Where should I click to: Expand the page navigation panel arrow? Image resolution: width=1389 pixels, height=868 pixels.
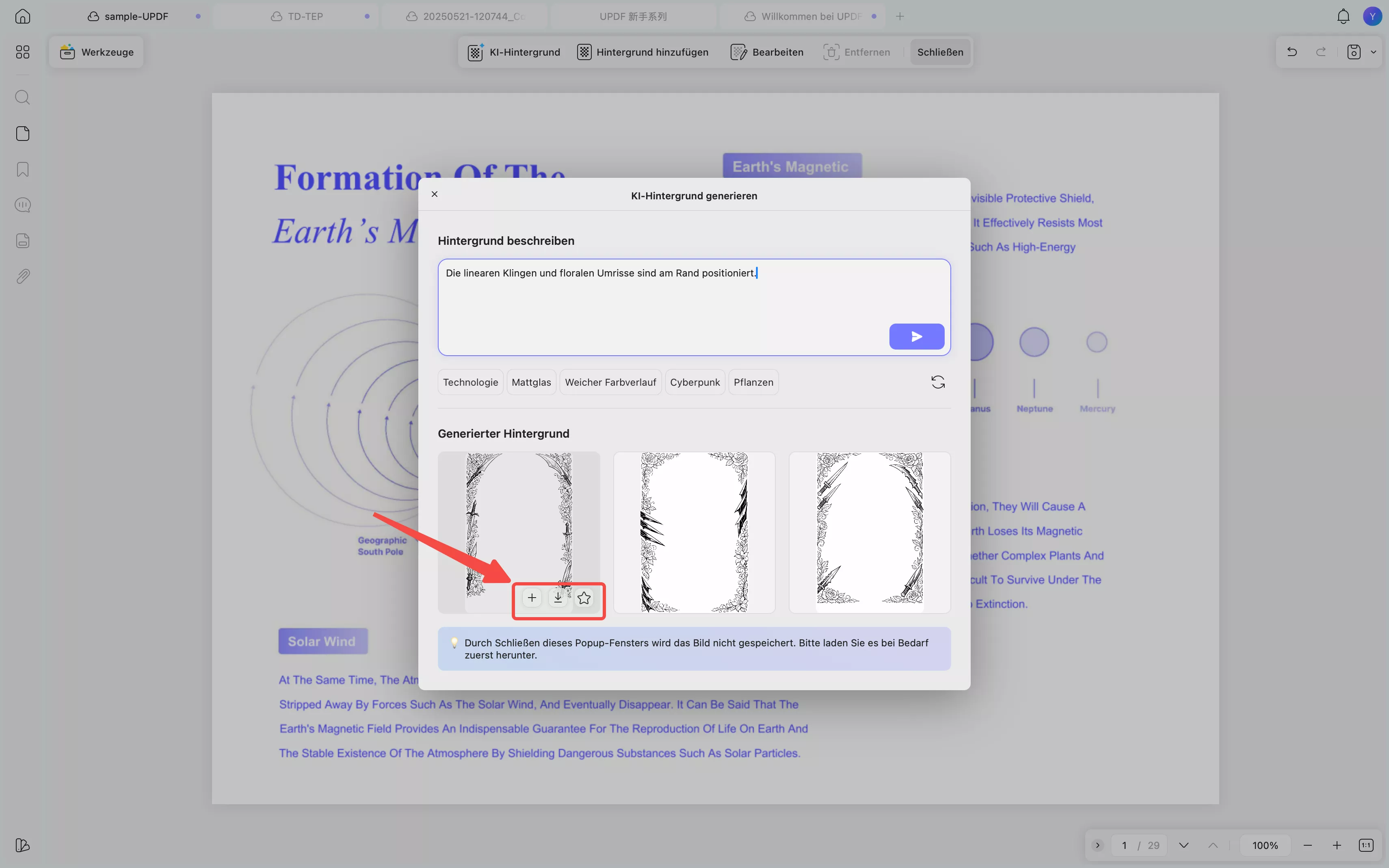pyautogui.click(x=1097, y=845)
